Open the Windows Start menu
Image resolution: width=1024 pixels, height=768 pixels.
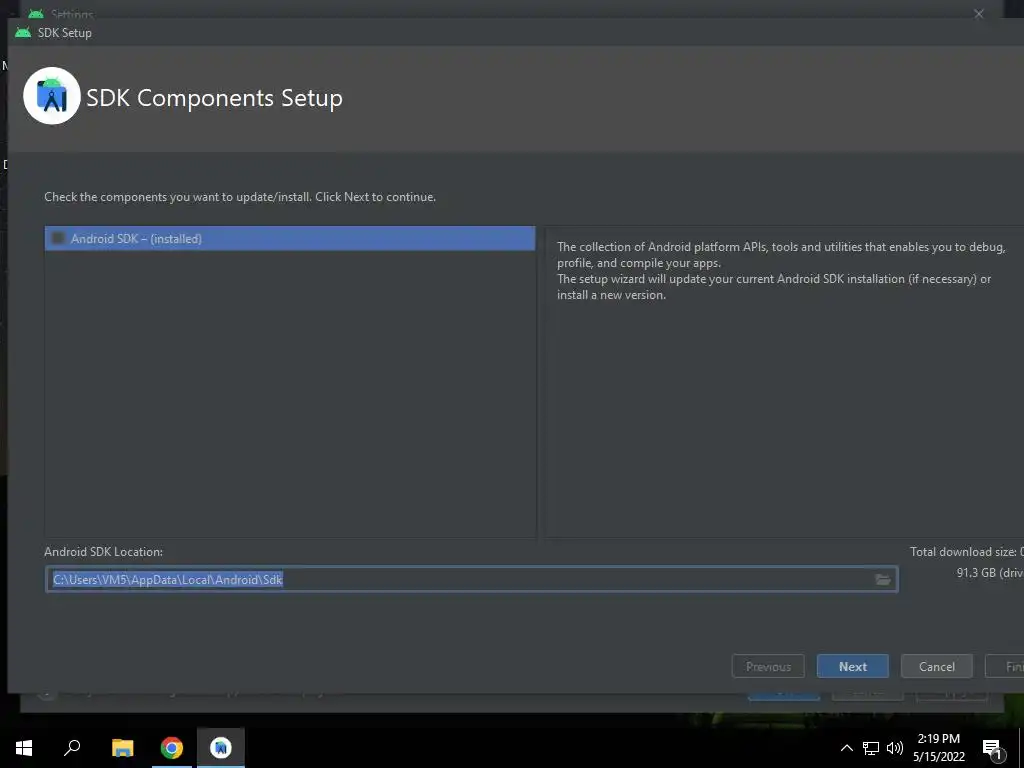pyautogui.click(x=24, y=747)
